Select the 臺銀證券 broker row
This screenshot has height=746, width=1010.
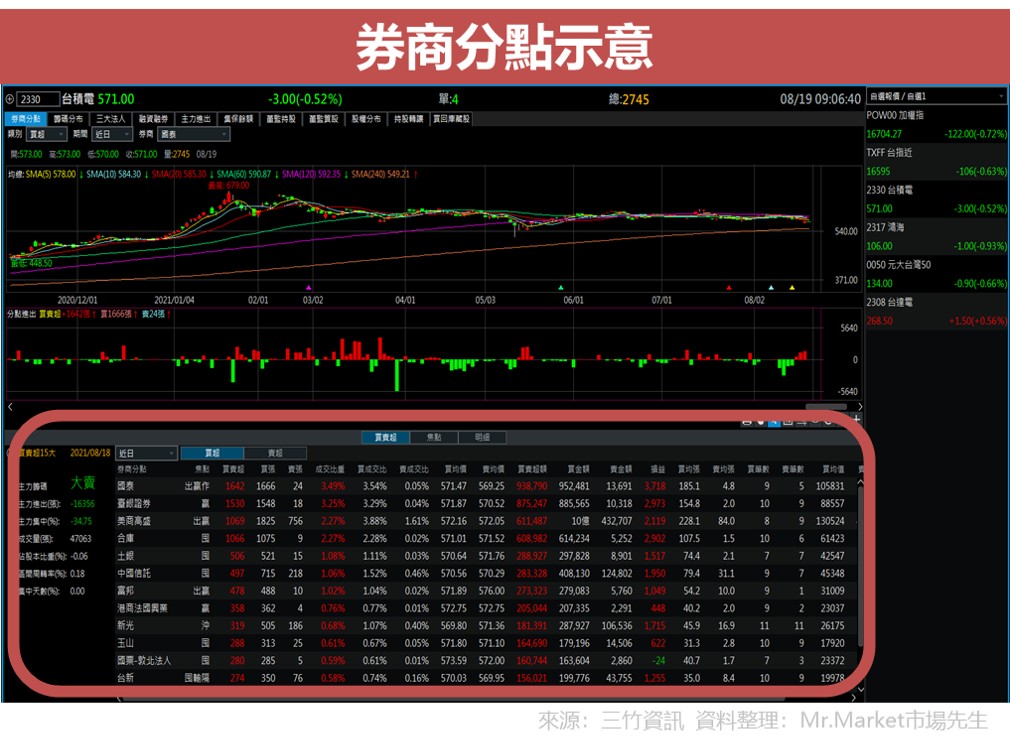click(x=487, y=503)
